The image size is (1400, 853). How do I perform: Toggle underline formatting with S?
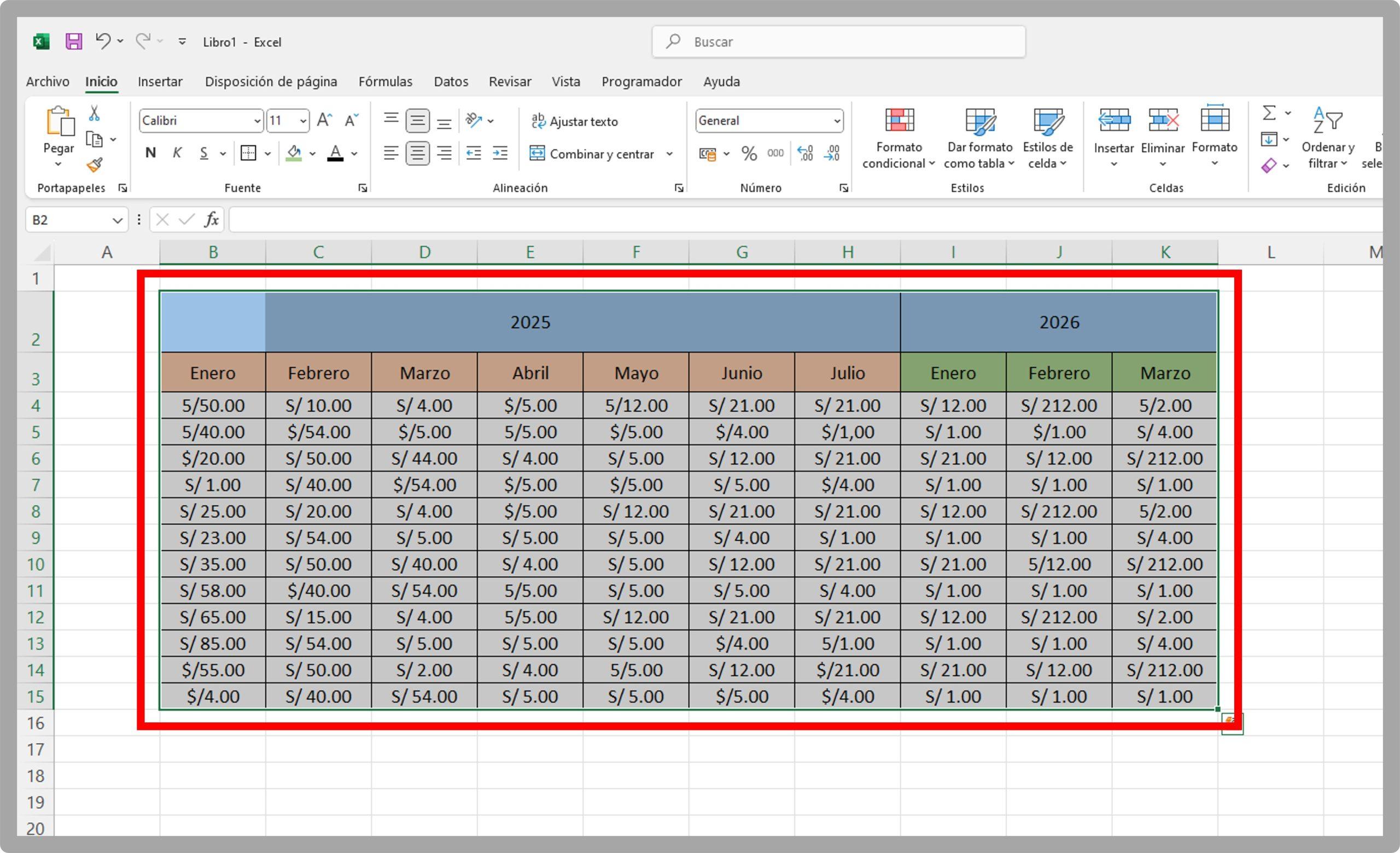[x=203, y=152]
